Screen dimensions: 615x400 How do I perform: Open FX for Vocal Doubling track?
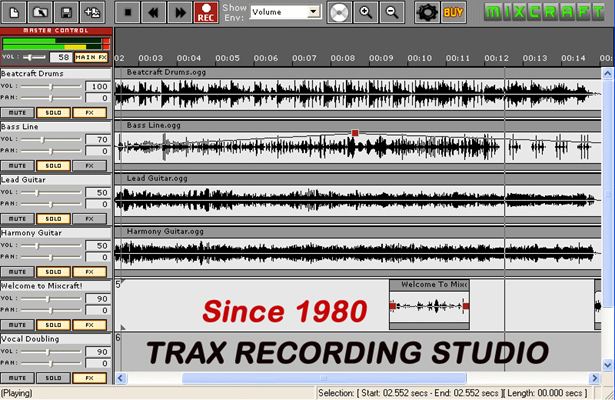click(89, 378)
